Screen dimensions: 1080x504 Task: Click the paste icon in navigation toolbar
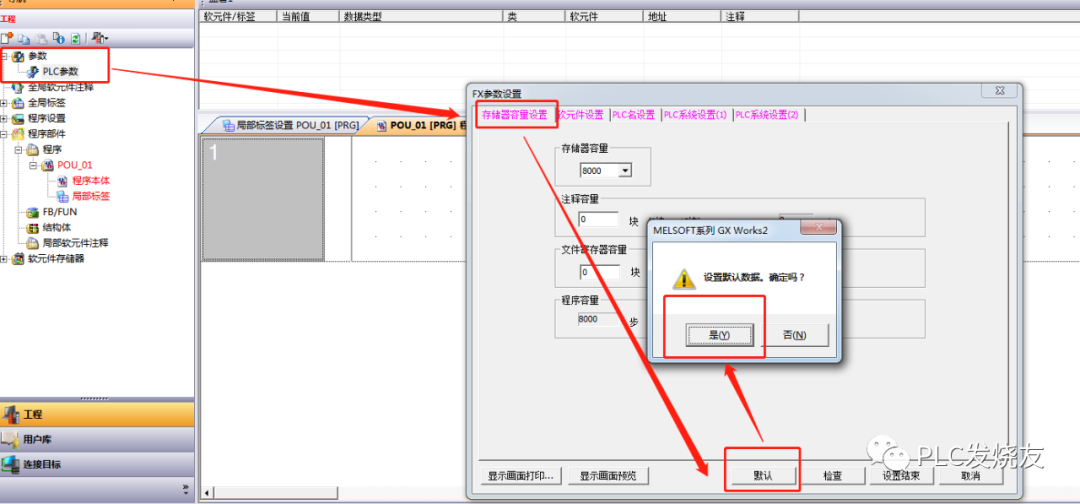pos(41,39)
